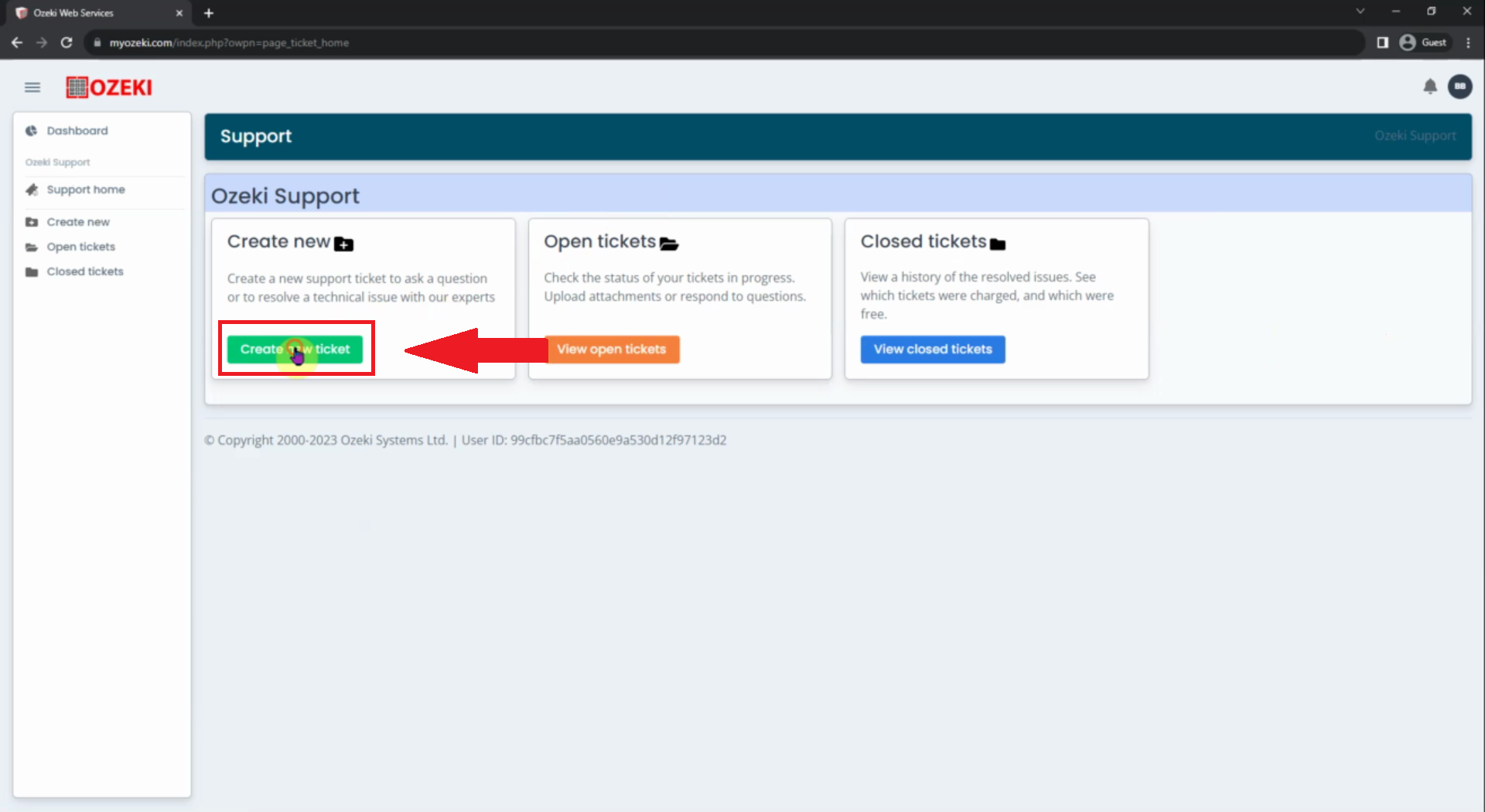This screenshot has height=812, width=1485.
Task: Click the Open tickets card heading
Action: pyautogui.click(x=599, y=241)
